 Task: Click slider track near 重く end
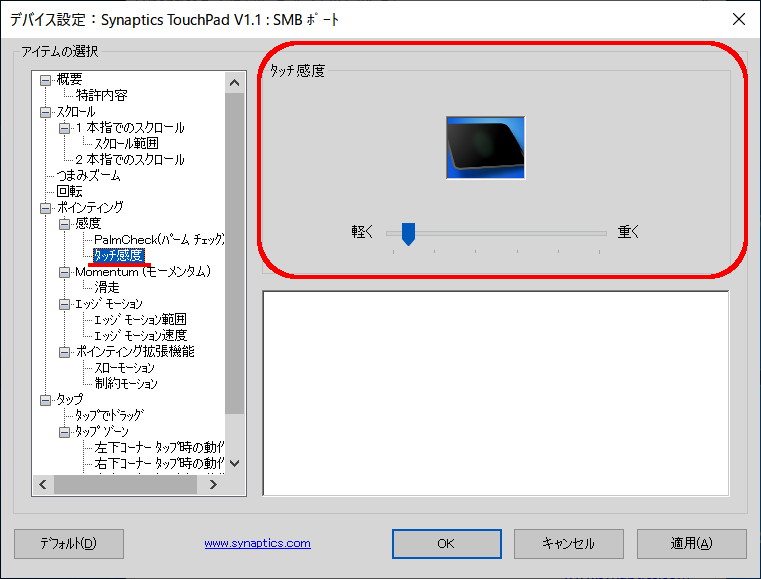599,233
